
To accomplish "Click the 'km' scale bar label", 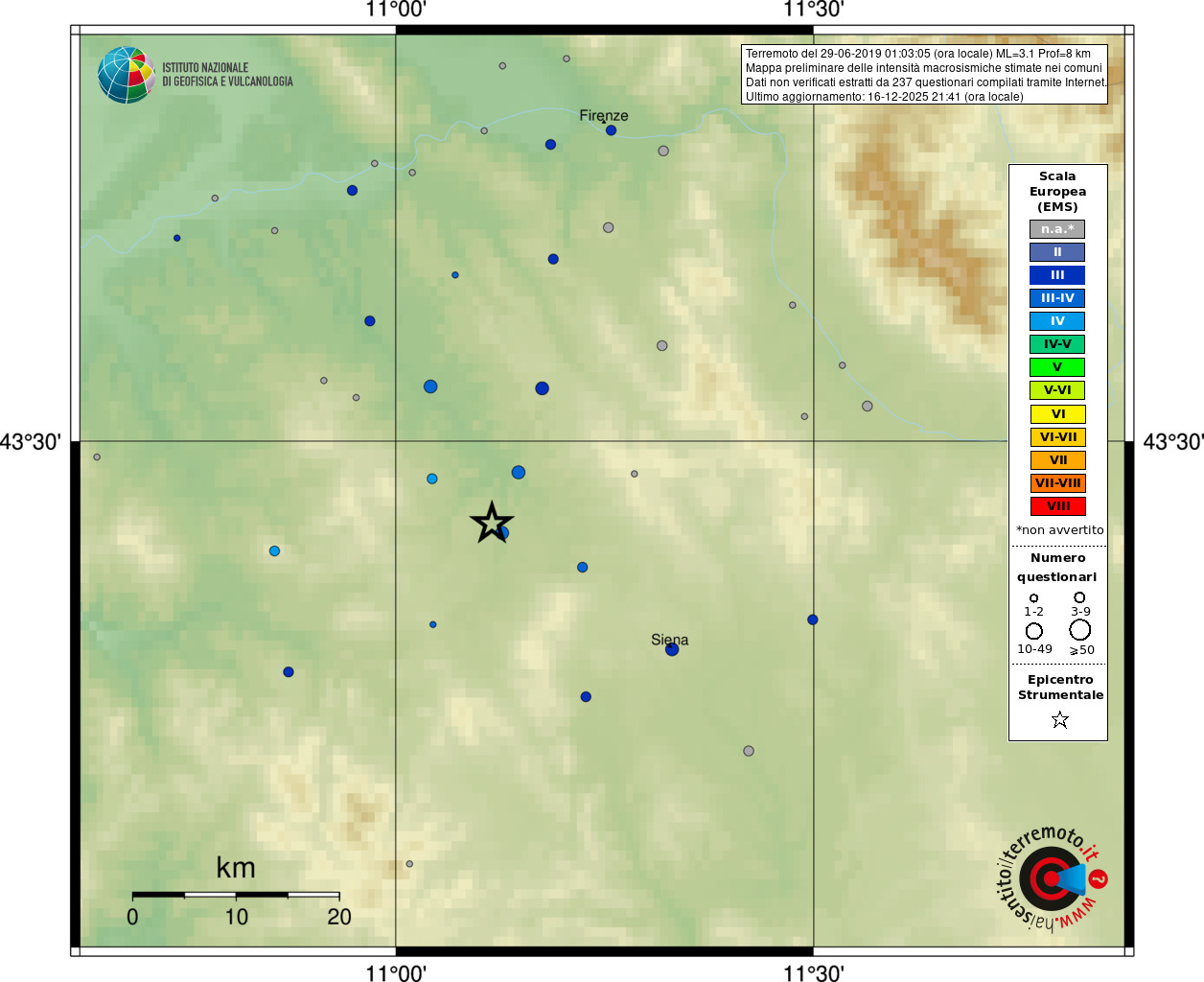I will pyautogui.click(x=236, y=868).
